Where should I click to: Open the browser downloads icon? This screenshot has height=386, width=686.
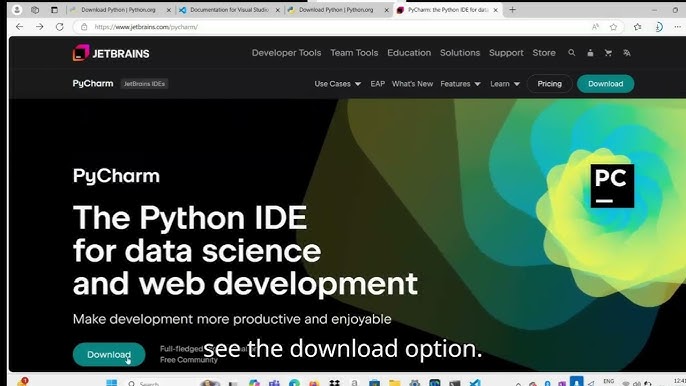[x=658, y=27]
